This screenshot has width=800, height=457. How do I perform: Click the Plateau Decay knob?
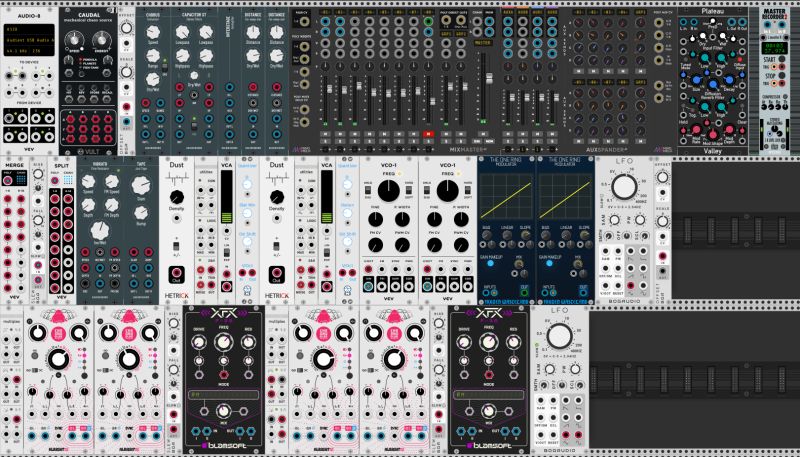(730, 80)
